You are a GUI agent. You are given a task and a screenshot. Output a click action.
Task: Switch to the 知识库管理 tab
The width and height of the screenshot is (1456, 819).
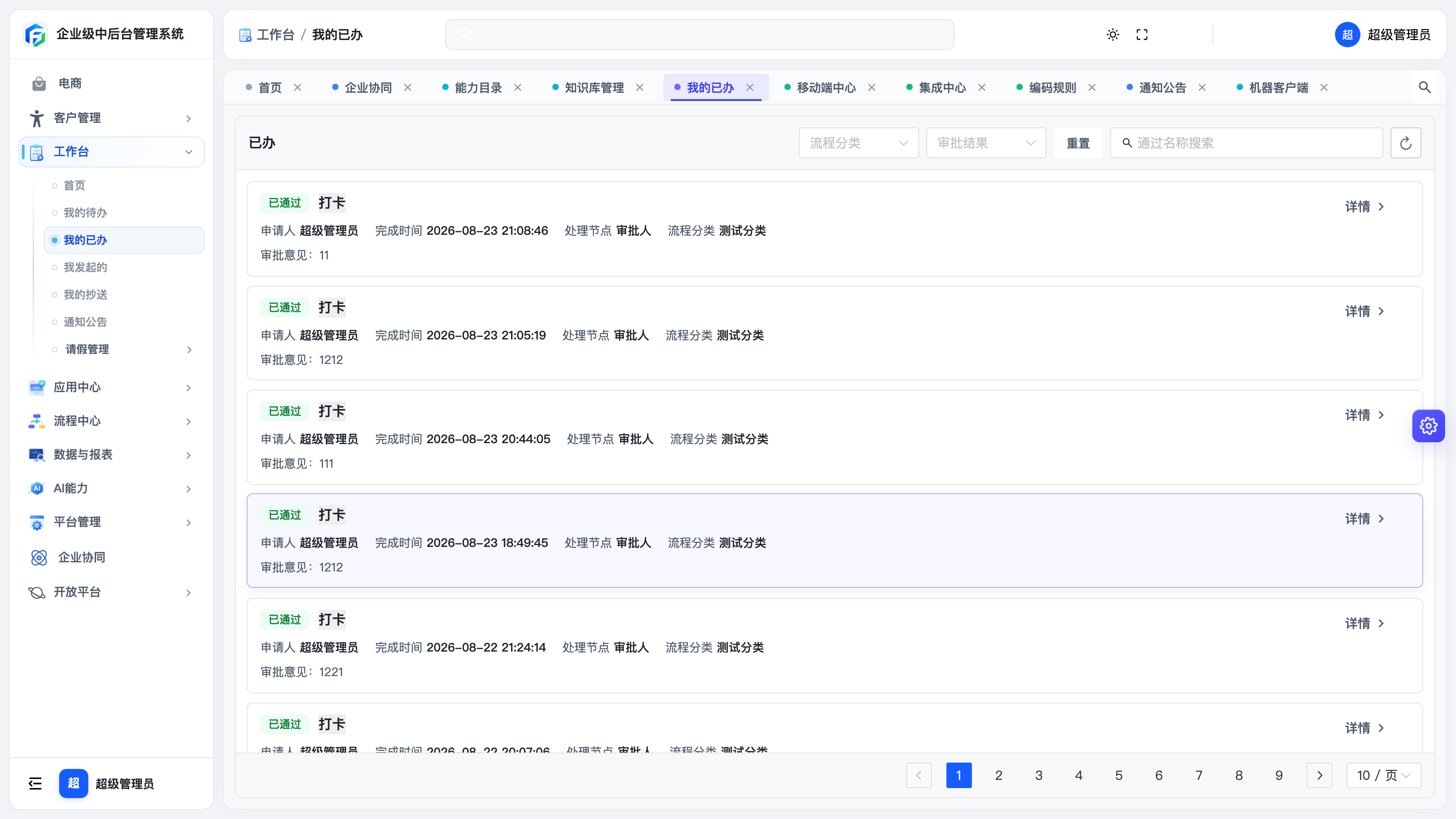pyautogui.click(x=594, y=88)
